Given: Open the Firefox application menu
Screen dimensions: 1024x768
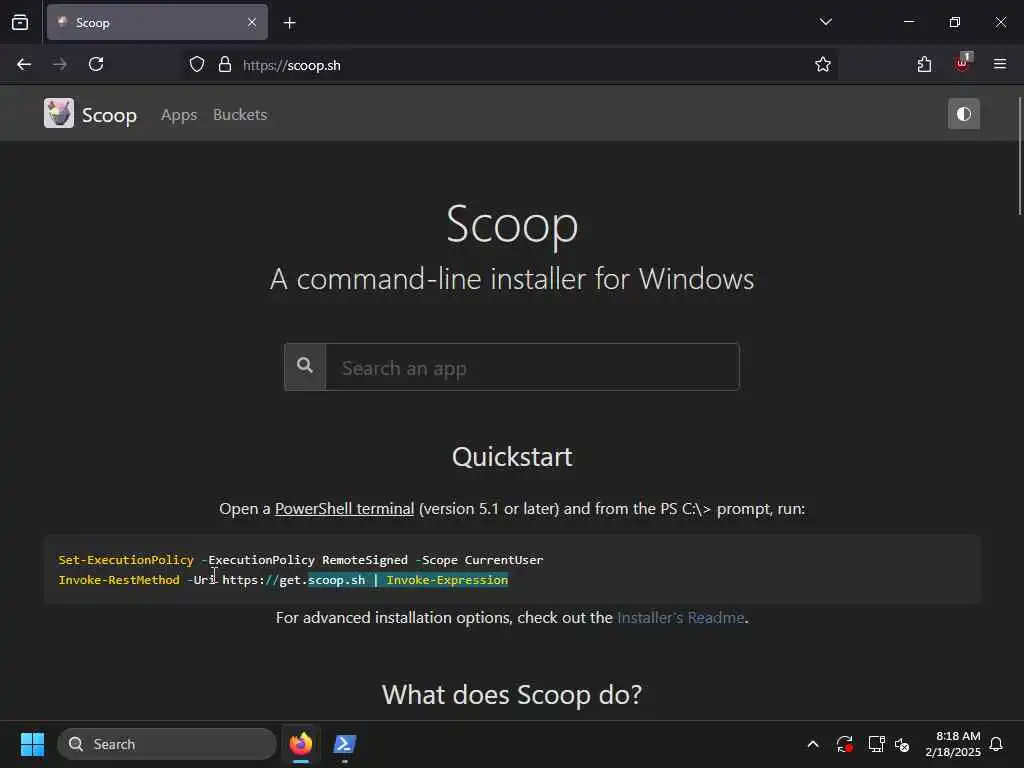Looking at the screenshot, I should pos(1000,64).
